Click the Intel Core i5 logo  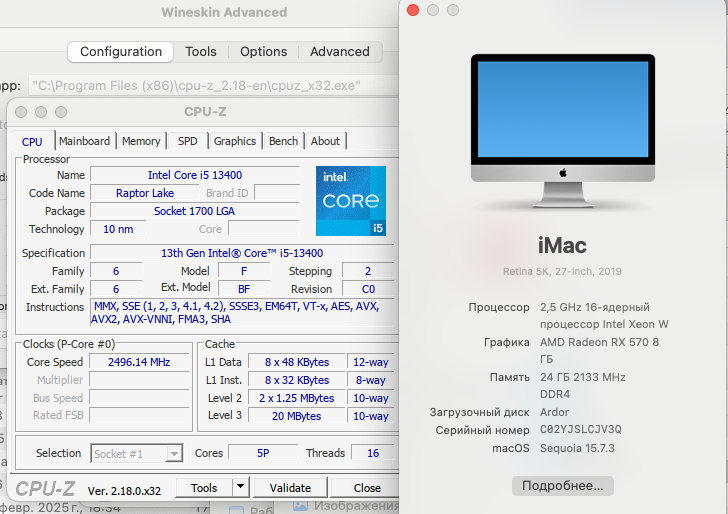(351, 201)
